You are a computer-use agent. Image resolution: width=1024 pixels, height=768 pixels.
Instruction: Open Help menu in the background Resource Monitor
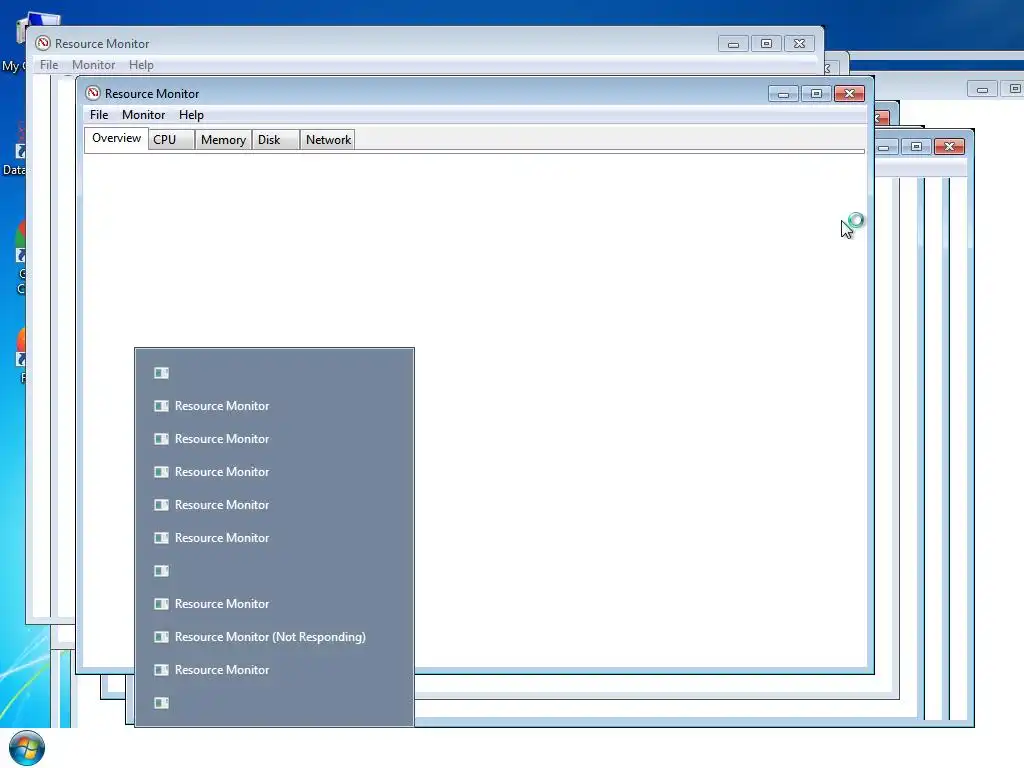[141, 65]
